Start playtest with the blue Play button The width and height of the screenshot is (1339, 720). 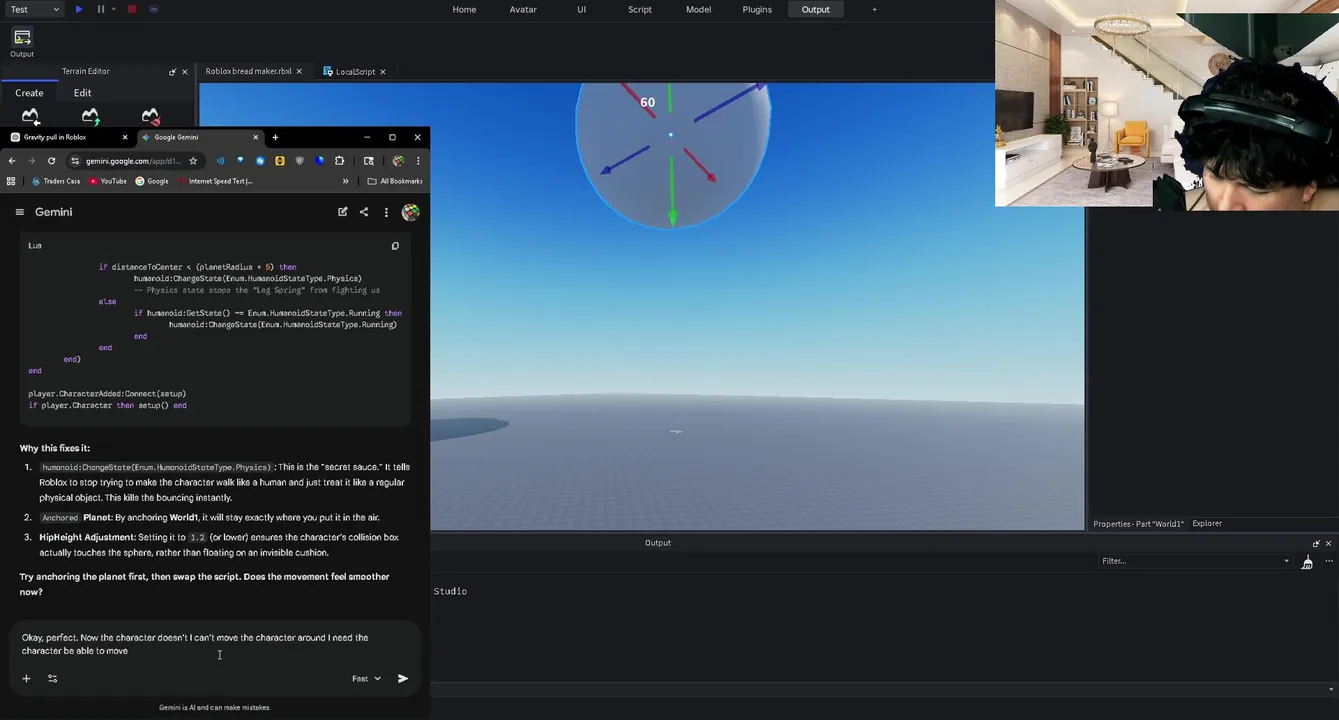(79, 9)
